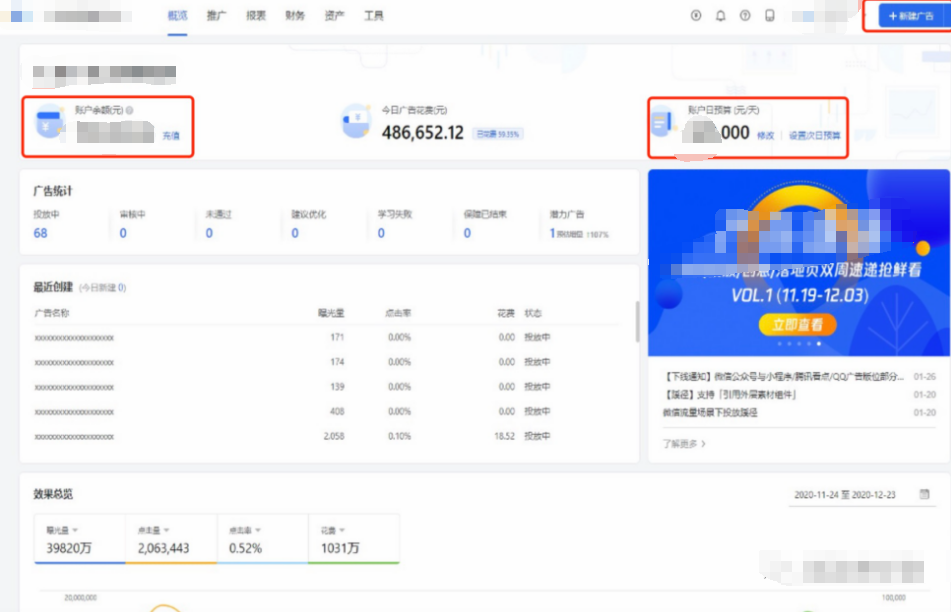Open the 报表 tab
The width and height of the screenshot is (951, 613).
pos(255,16)
